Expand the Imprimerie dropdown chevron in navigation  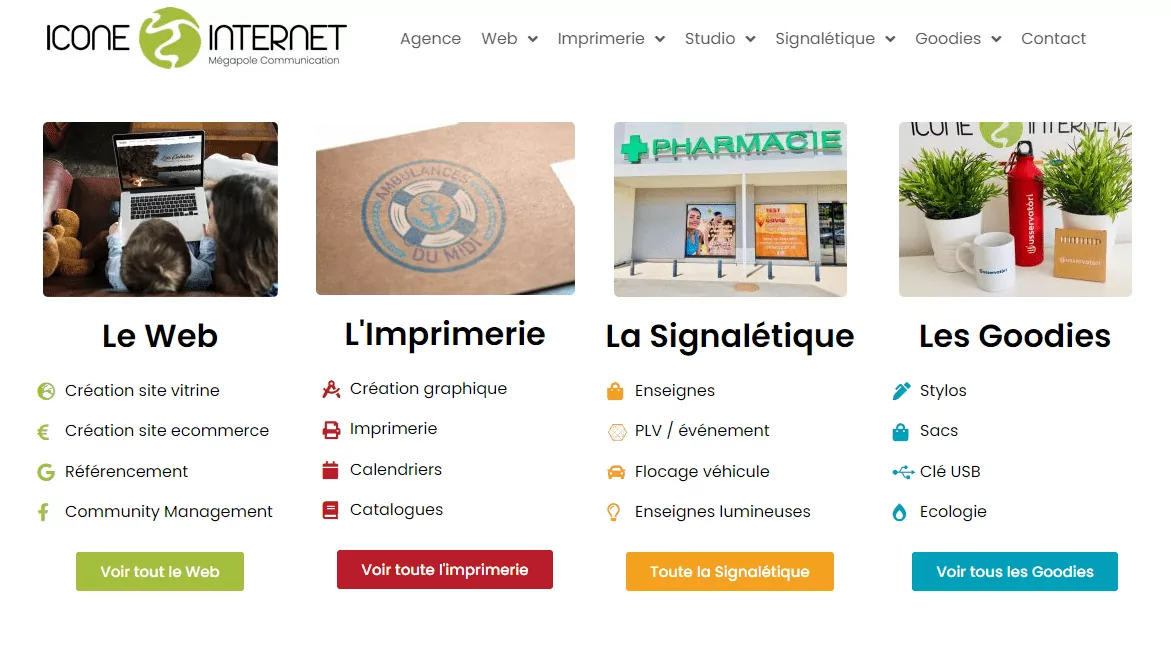tap(660, 40)
